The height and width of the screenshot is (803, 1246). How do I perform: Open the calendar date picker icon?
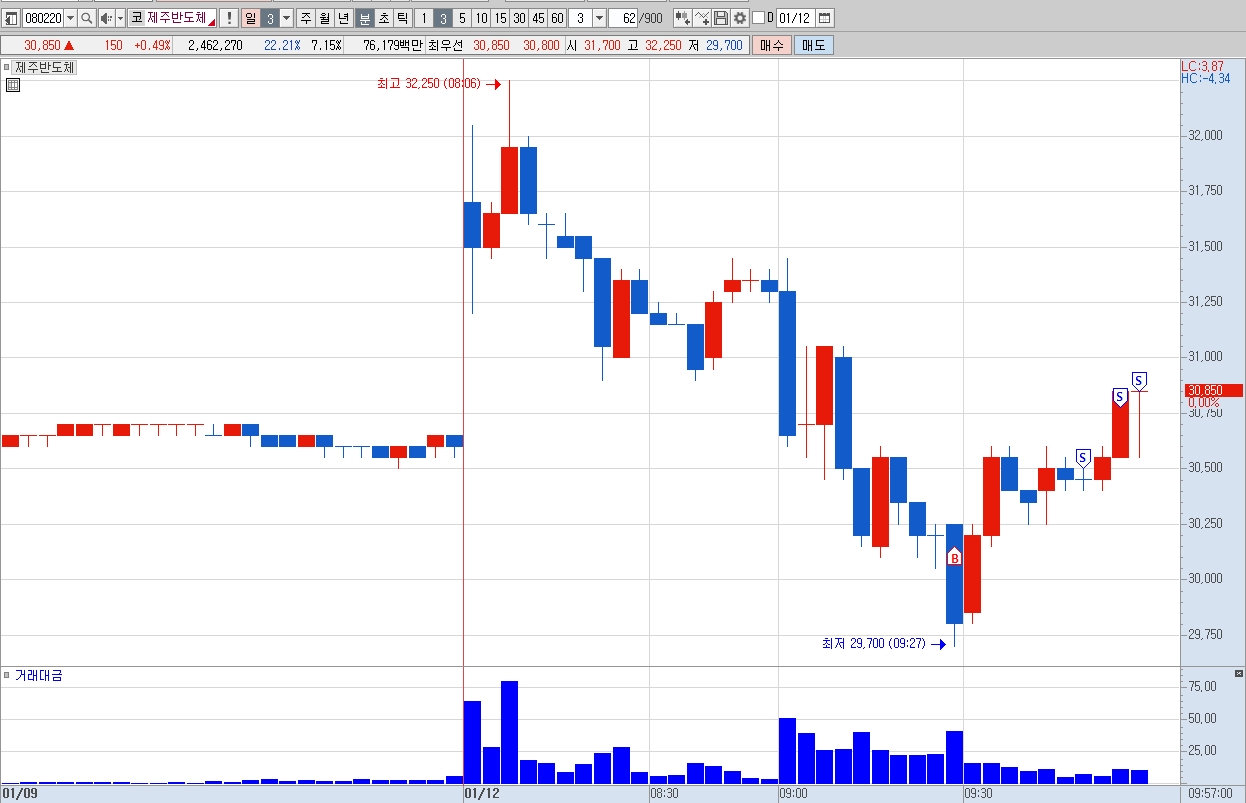pyautogui.click(x=825, y=18)
